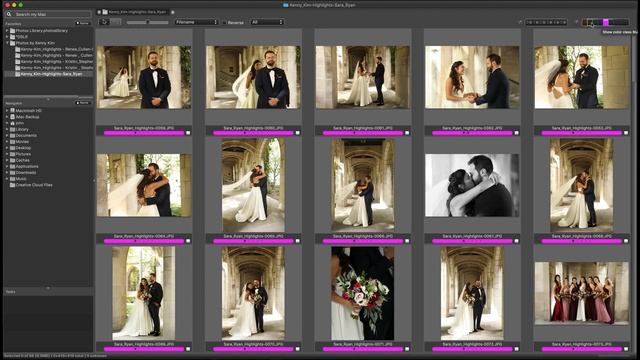Viewport: 640px width, 360px height.
Task: Click the Caches folder icon
Action: (x=13, y=160)
